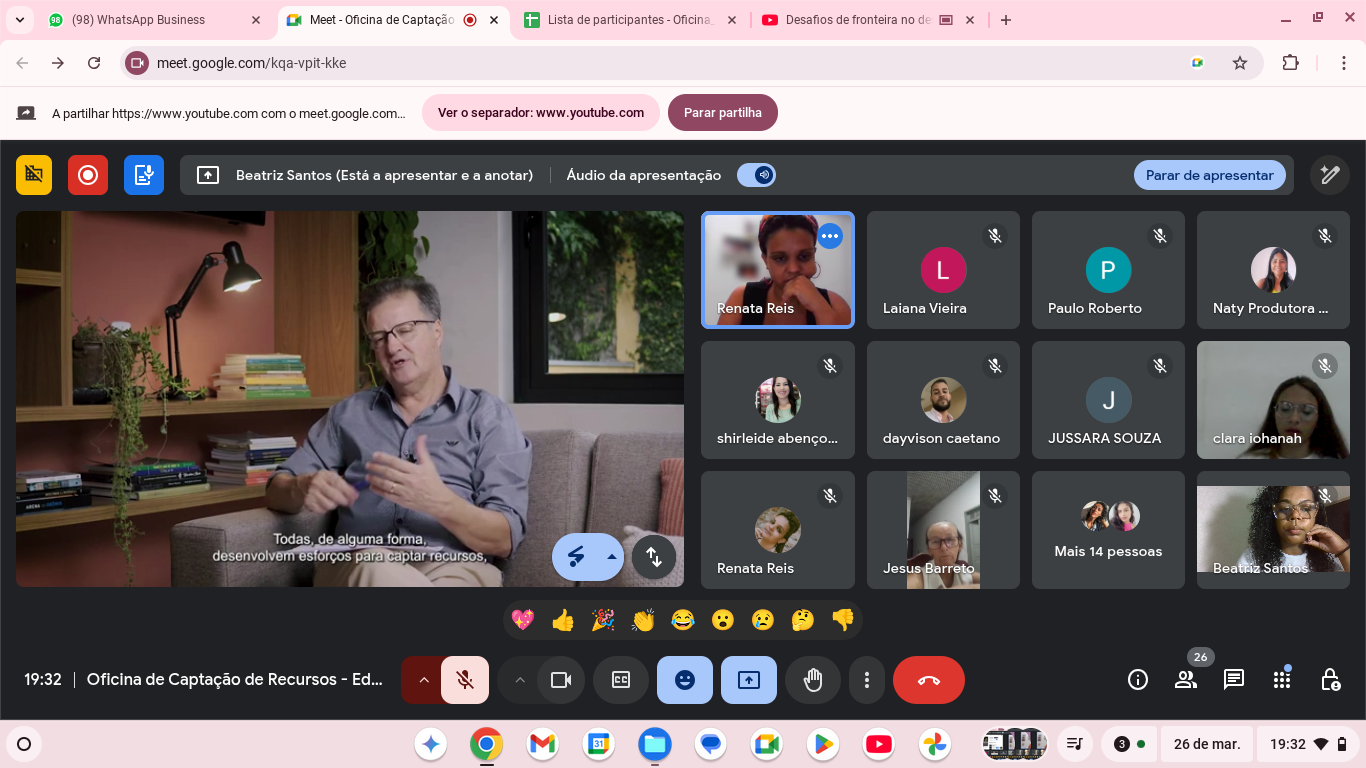Click the raise hand icon
The width and height of the screenshot is (1366, 768).
coord(813,680)
